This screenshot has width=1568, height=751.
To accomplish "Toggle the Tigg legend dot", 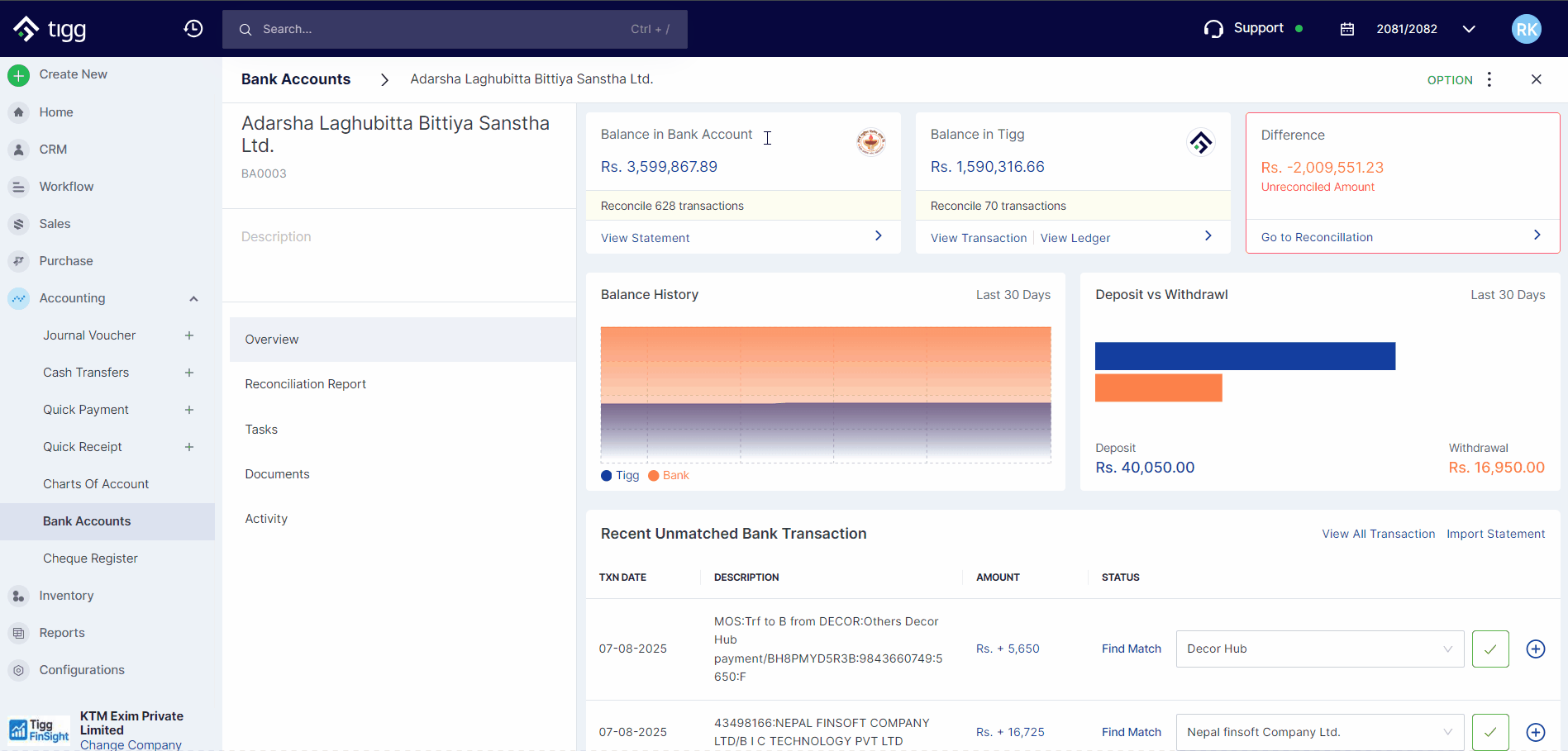I will [607, 476].
